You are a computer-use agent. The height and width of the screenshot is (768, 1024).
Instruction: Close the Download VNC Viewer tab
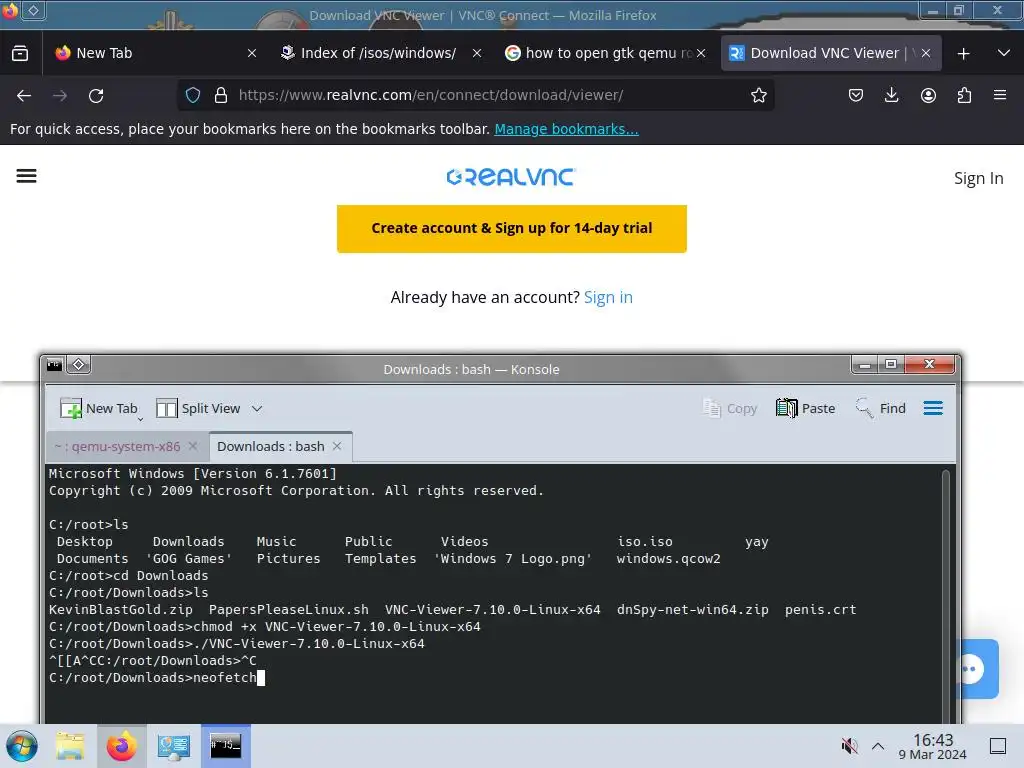point(925,53)
